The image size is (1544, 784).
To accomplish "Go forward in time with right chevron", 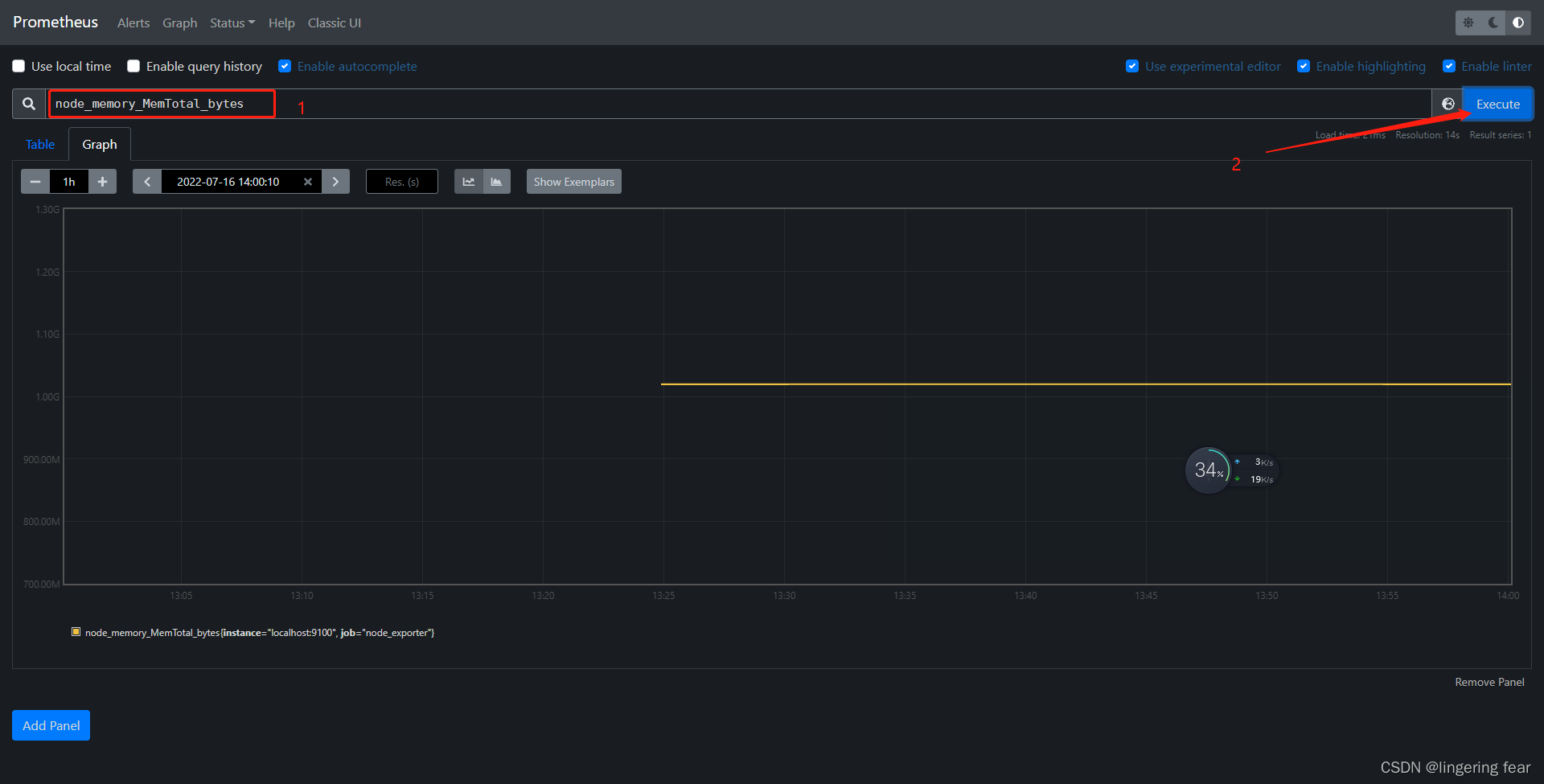I will (x=336, y=181).
